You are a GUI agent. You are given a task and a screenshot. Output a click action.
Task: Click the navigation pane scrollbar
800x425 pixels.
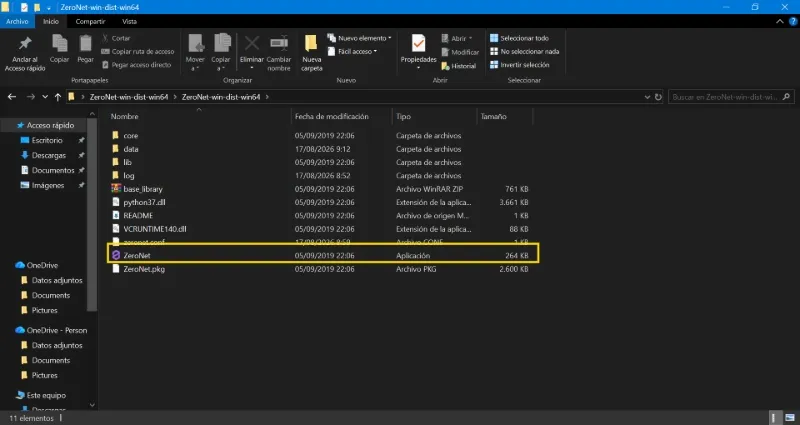pyautogui.click(x=92, y=214)
